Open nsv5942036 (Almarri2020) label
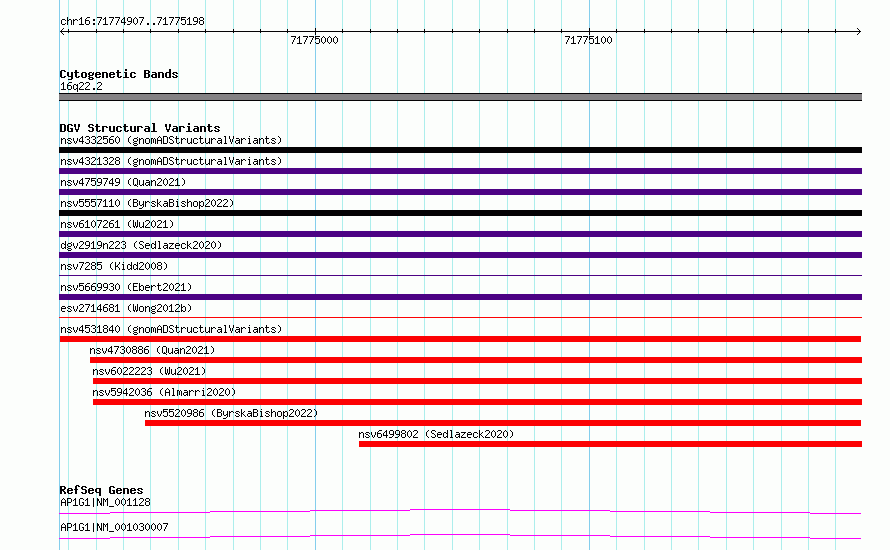 click(164, 392)
